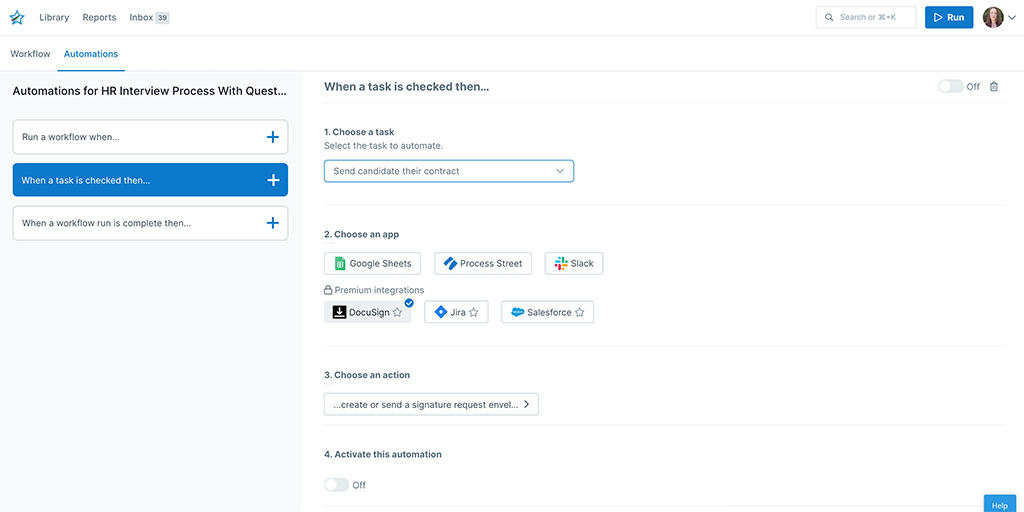Open the user avatar menu
Viewport: 1024px width, 512px height.
(993, 18)
